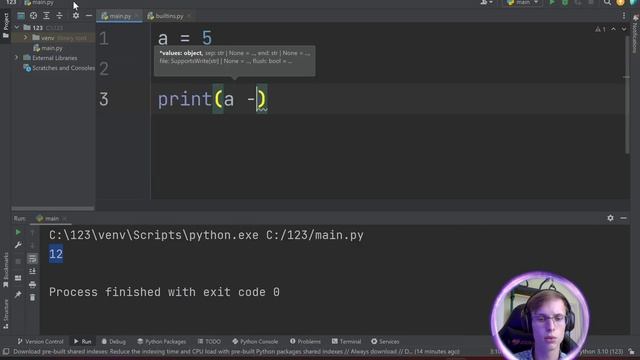Open the Version Control tool window
The height and width of the screenshot is (360, 640).
(40, 342)
